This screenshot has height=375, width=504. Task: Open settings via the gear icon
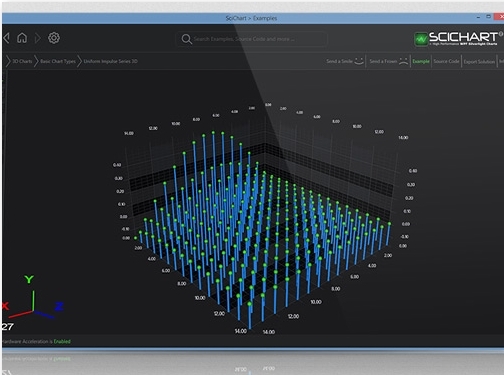(54, 38)
